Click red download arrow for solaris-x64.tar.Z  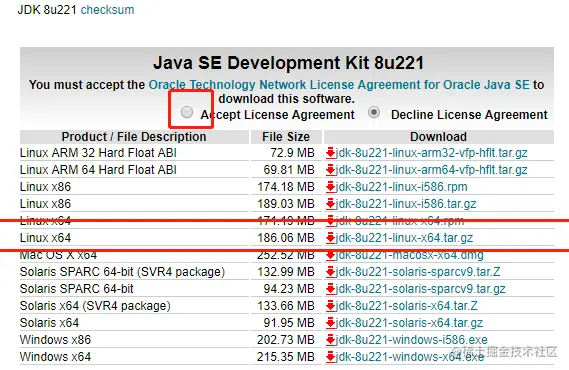coord(330,306)
